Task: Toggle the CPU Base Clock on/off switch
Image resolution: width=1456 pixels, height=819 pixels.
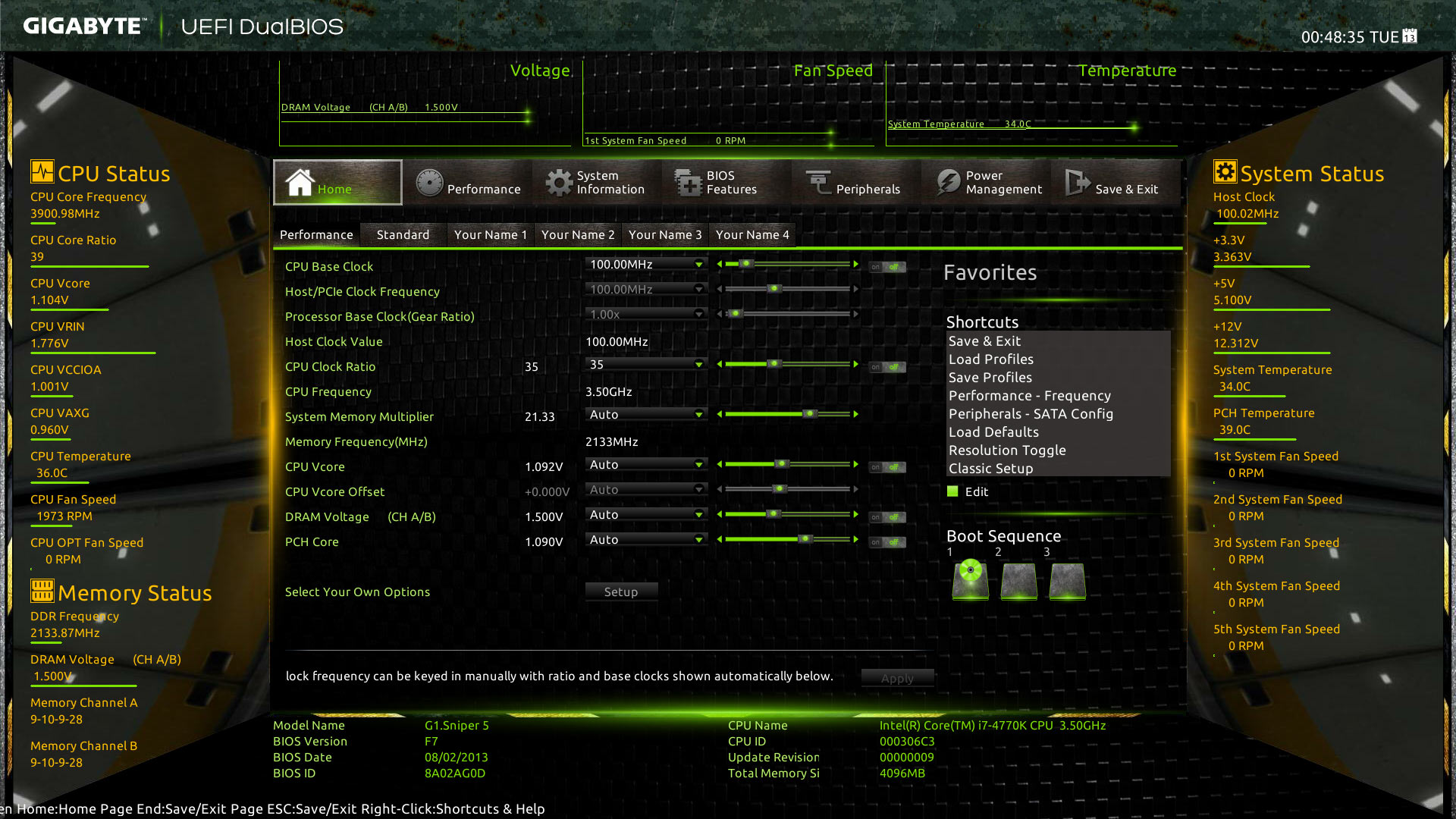Action: pyautogui.click(x=887, y=267)
